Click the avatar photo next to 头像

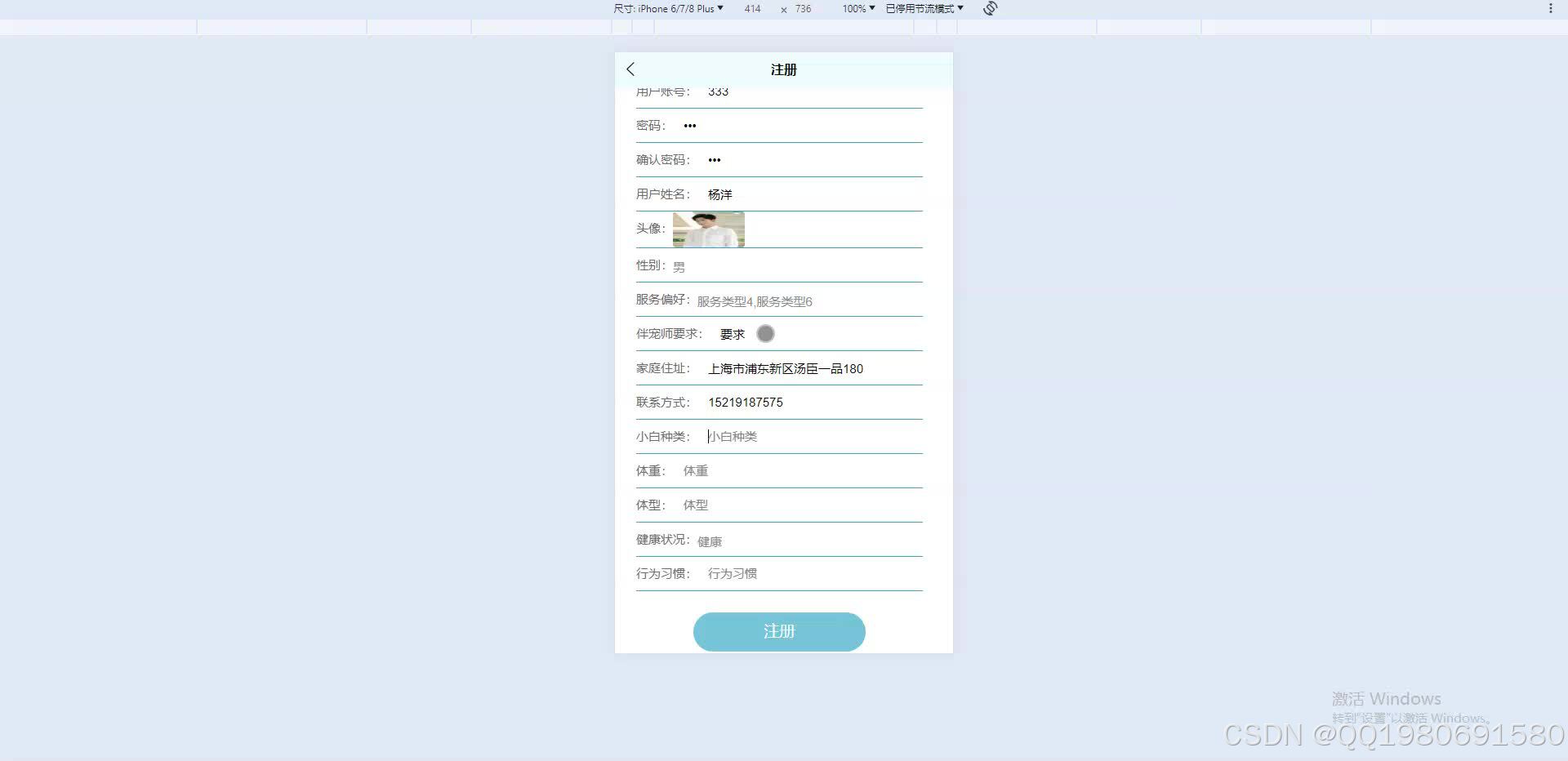coord(708,229)
